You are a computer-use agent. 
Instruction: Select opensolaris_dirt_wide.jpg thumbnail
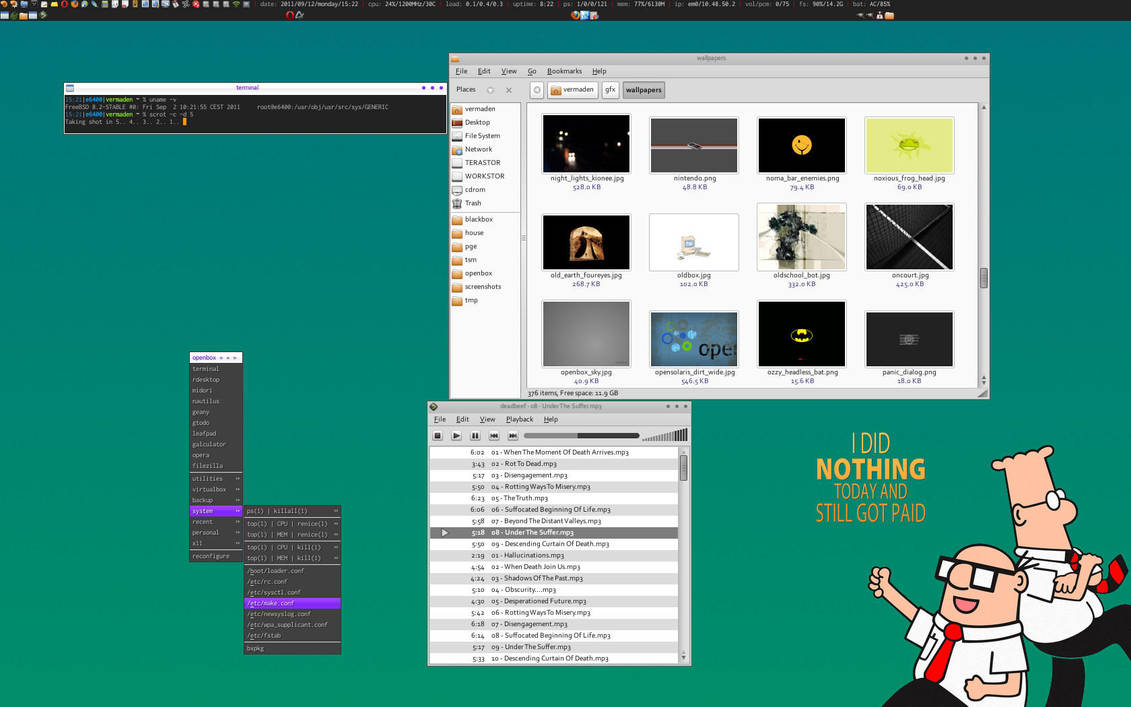pos(694,339)
